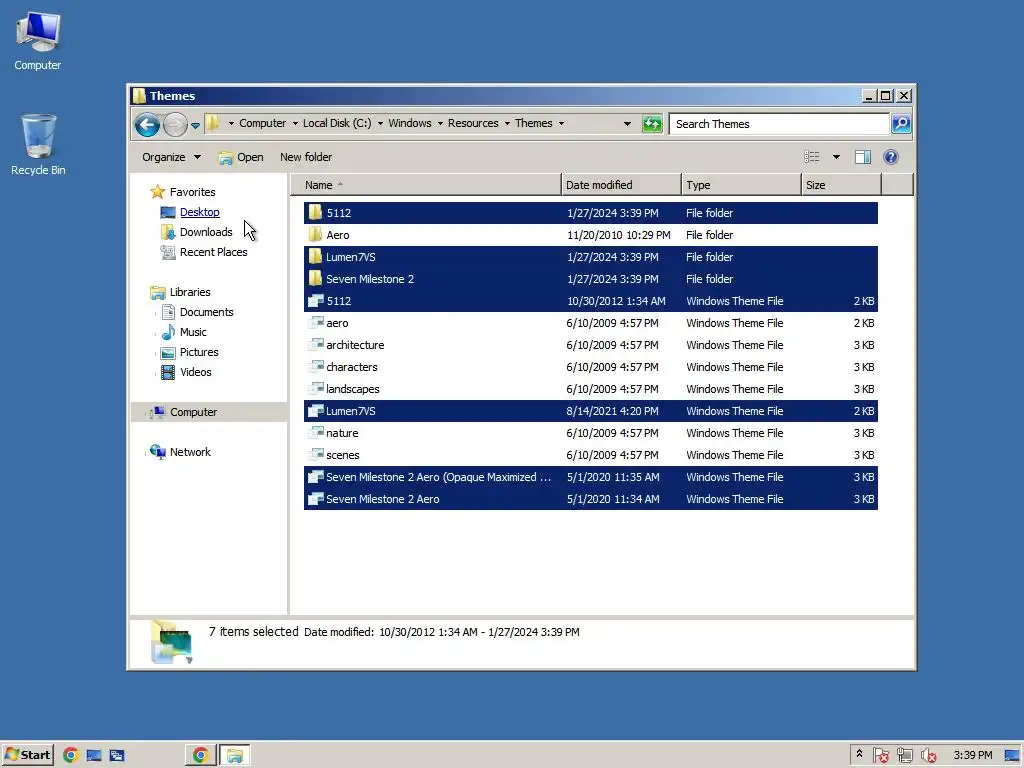
Task: Click the search magnifier button
Action: click(x=901, y=123)
